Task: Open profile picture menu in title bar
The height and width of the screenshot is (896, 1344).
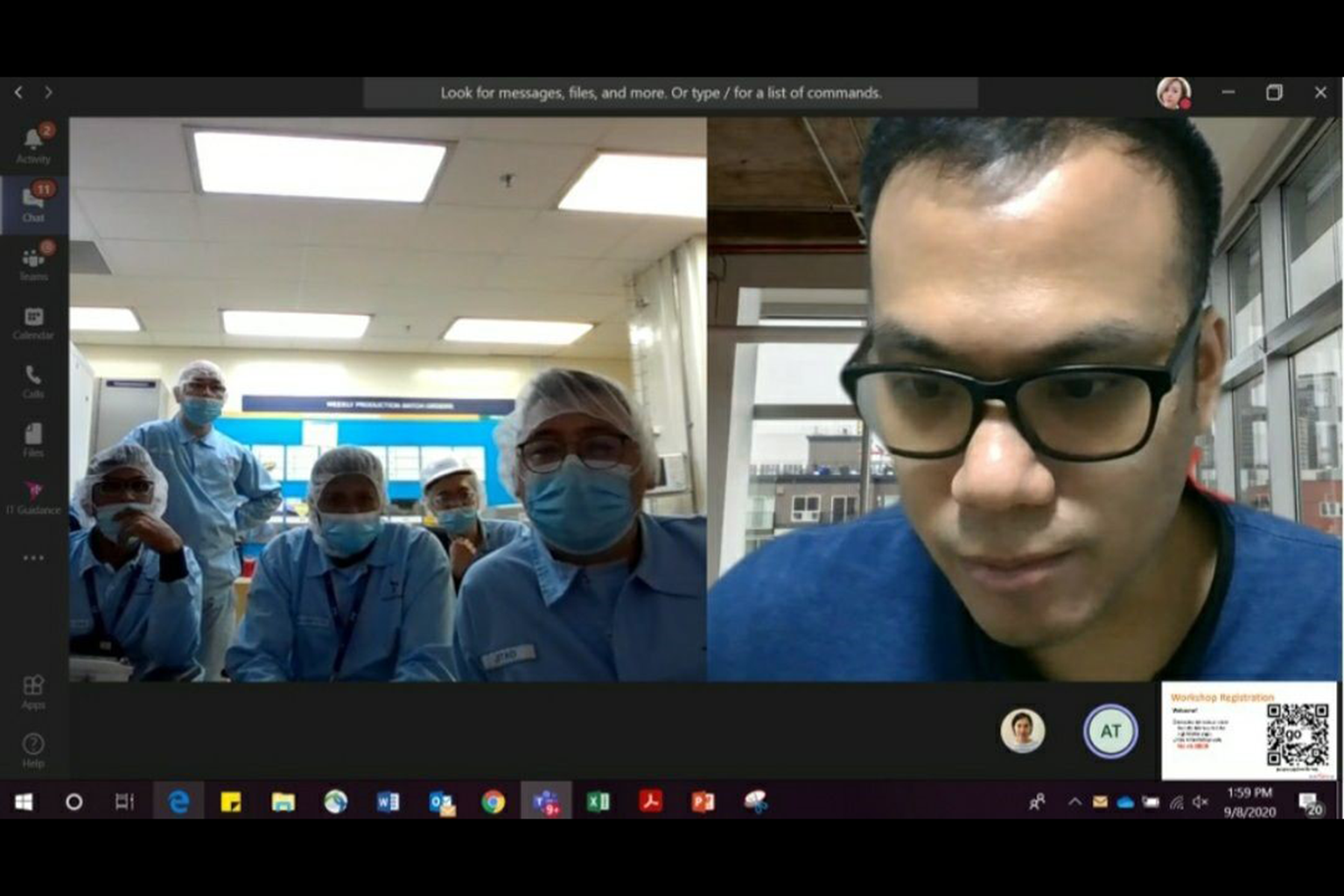Action: coord(1172,93)
